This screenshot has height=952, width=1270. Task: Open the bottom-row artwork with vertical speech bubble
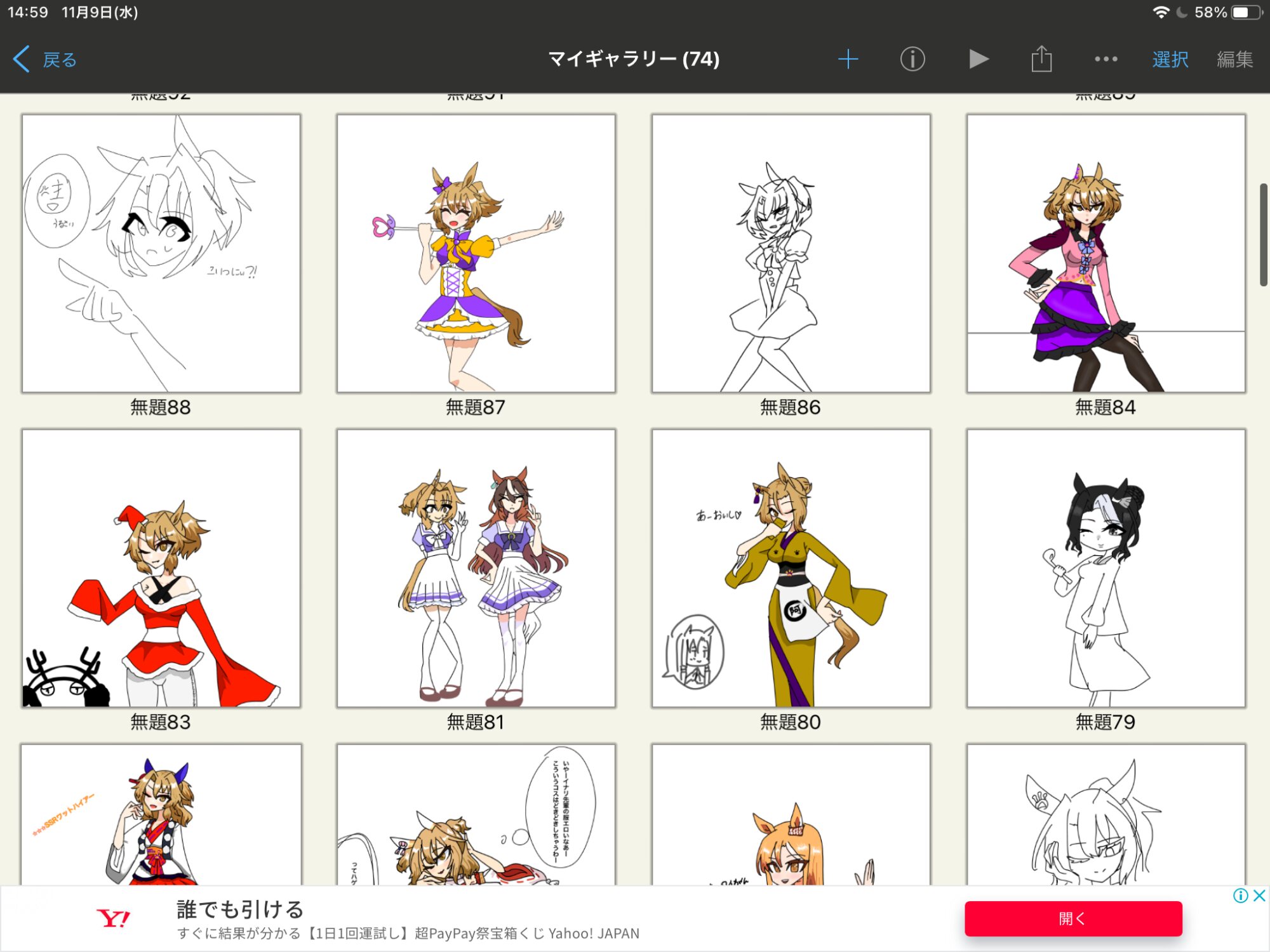click(x=476, y=814)
